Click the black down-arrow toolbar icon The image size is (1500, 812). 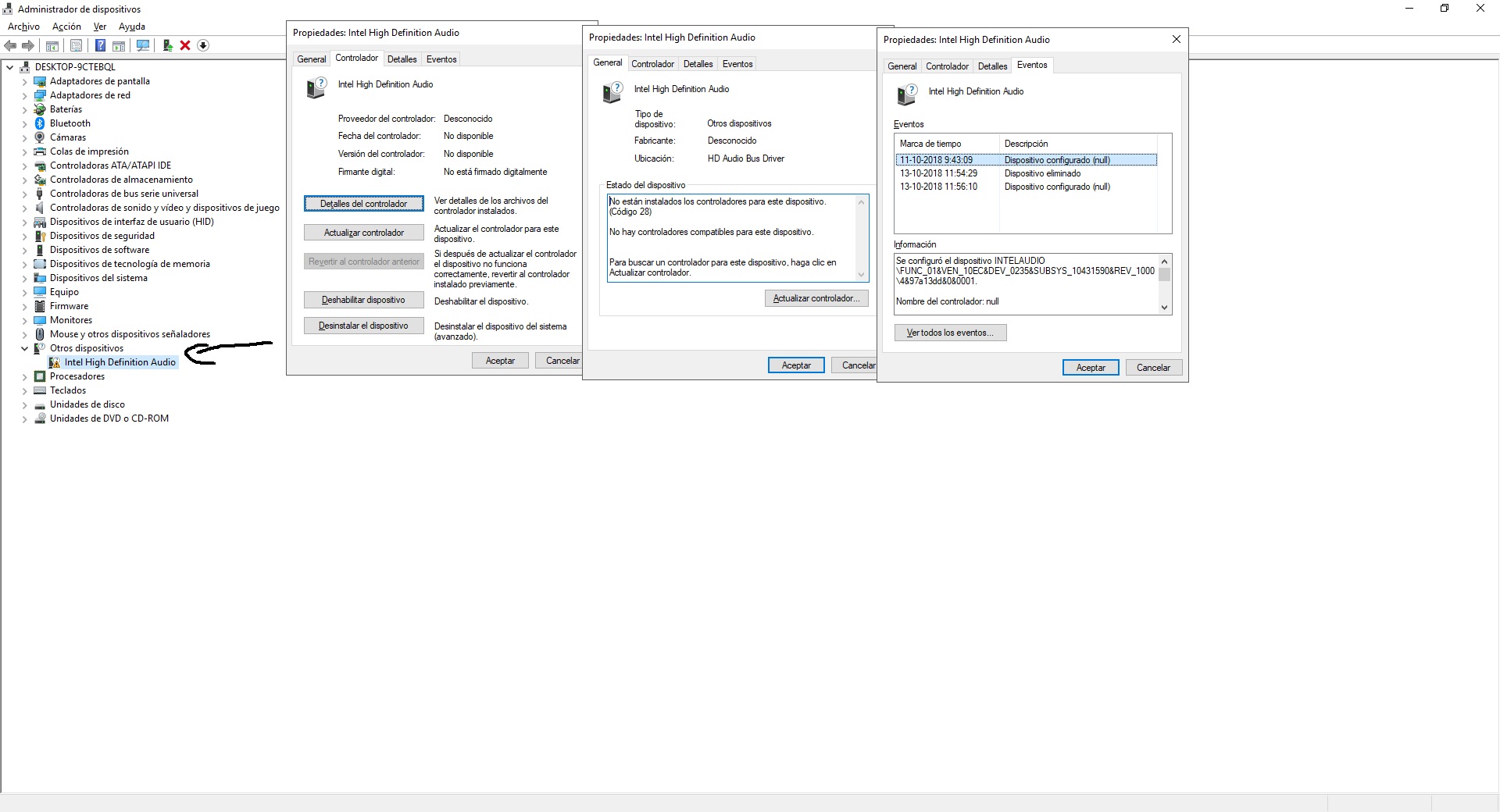point(203,45)
